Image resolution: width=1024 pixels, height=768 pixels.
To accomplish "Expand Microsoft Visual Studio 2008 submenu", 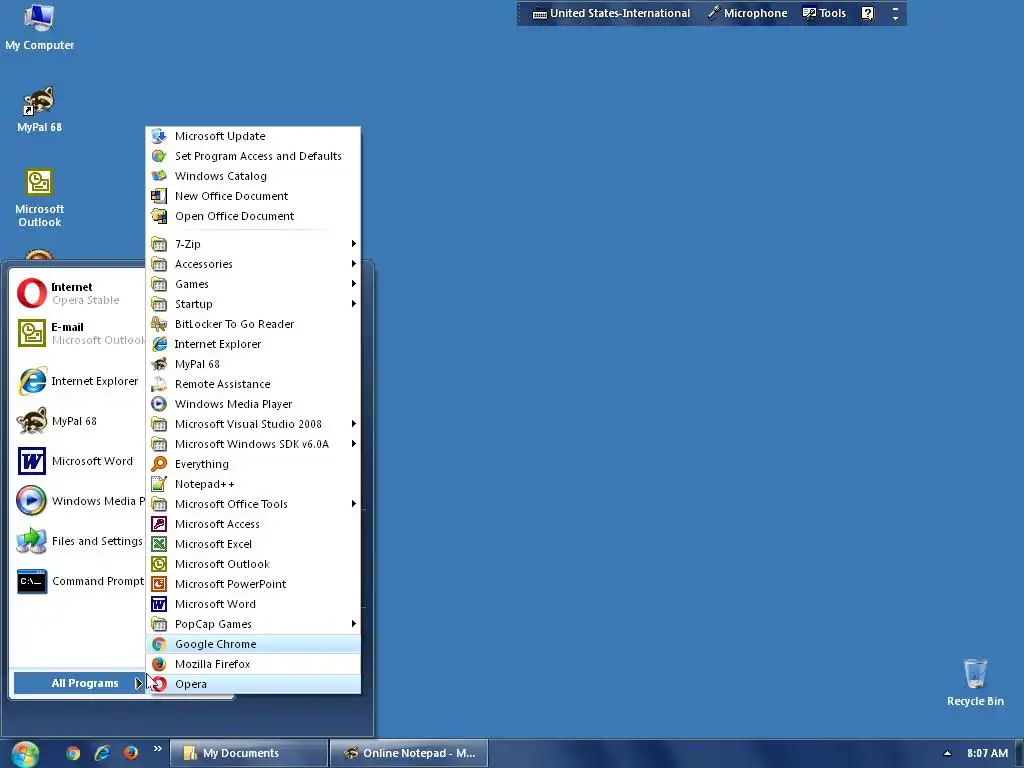I will [x=253, y=424].
